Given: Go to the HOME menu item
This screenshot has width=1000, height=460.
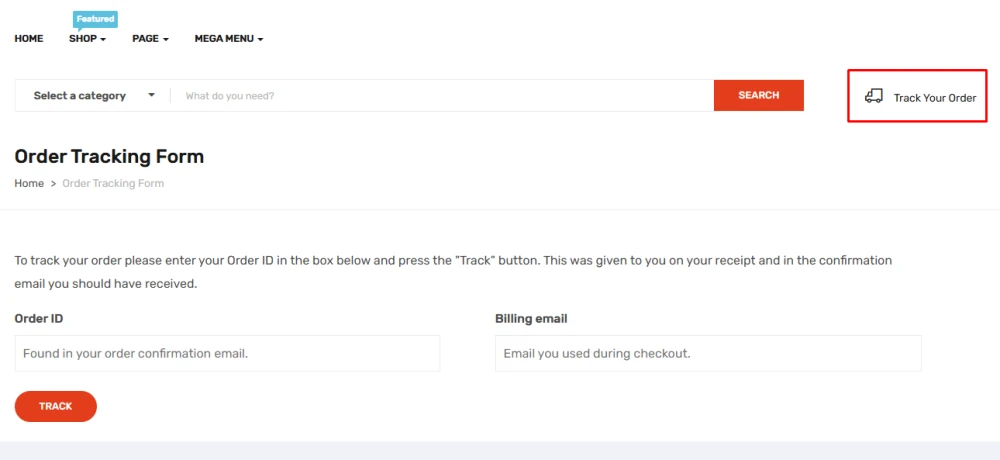Looking at the screenshot, I should [29, 39].
